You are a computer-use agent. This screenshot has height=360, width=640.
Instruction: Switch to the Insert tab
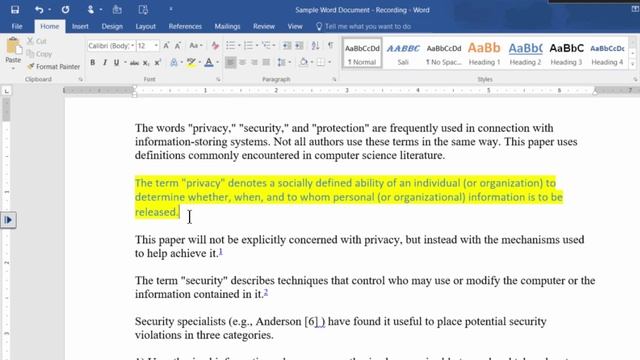coord(80,27)
